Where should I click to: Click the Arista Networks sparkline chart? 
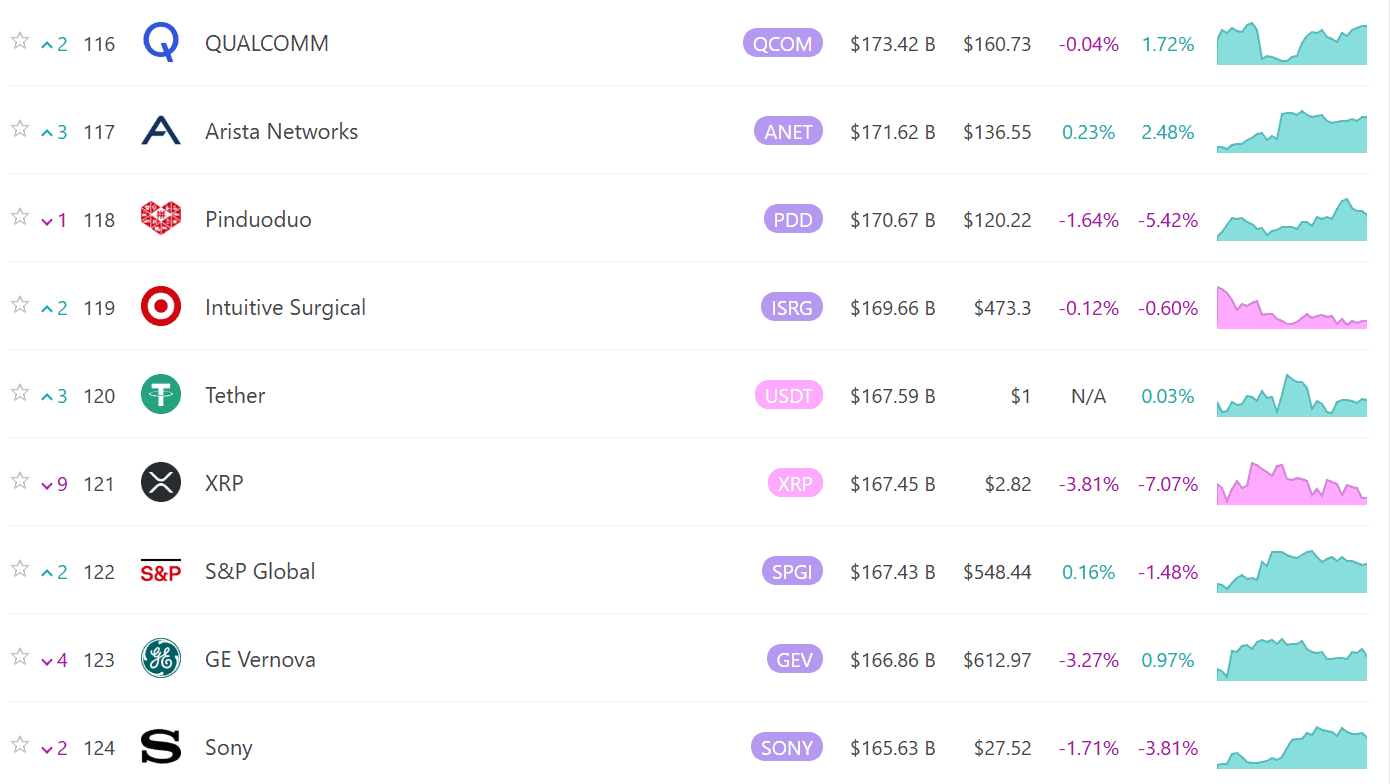[x=1292, y=131]
